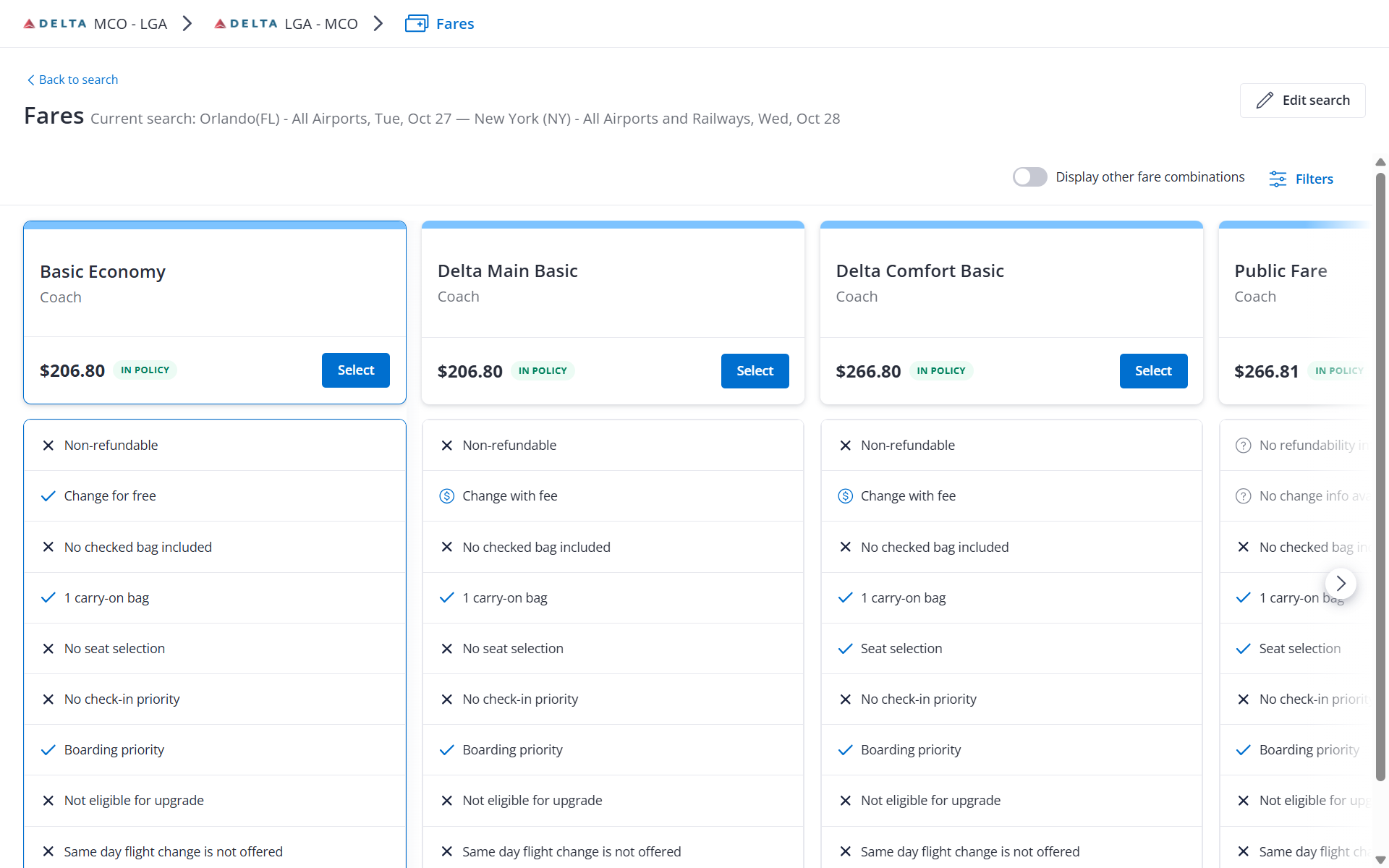Open the Fares breadcrumb step
This screenshot has height=868, width=1389.
click(454, 24)
